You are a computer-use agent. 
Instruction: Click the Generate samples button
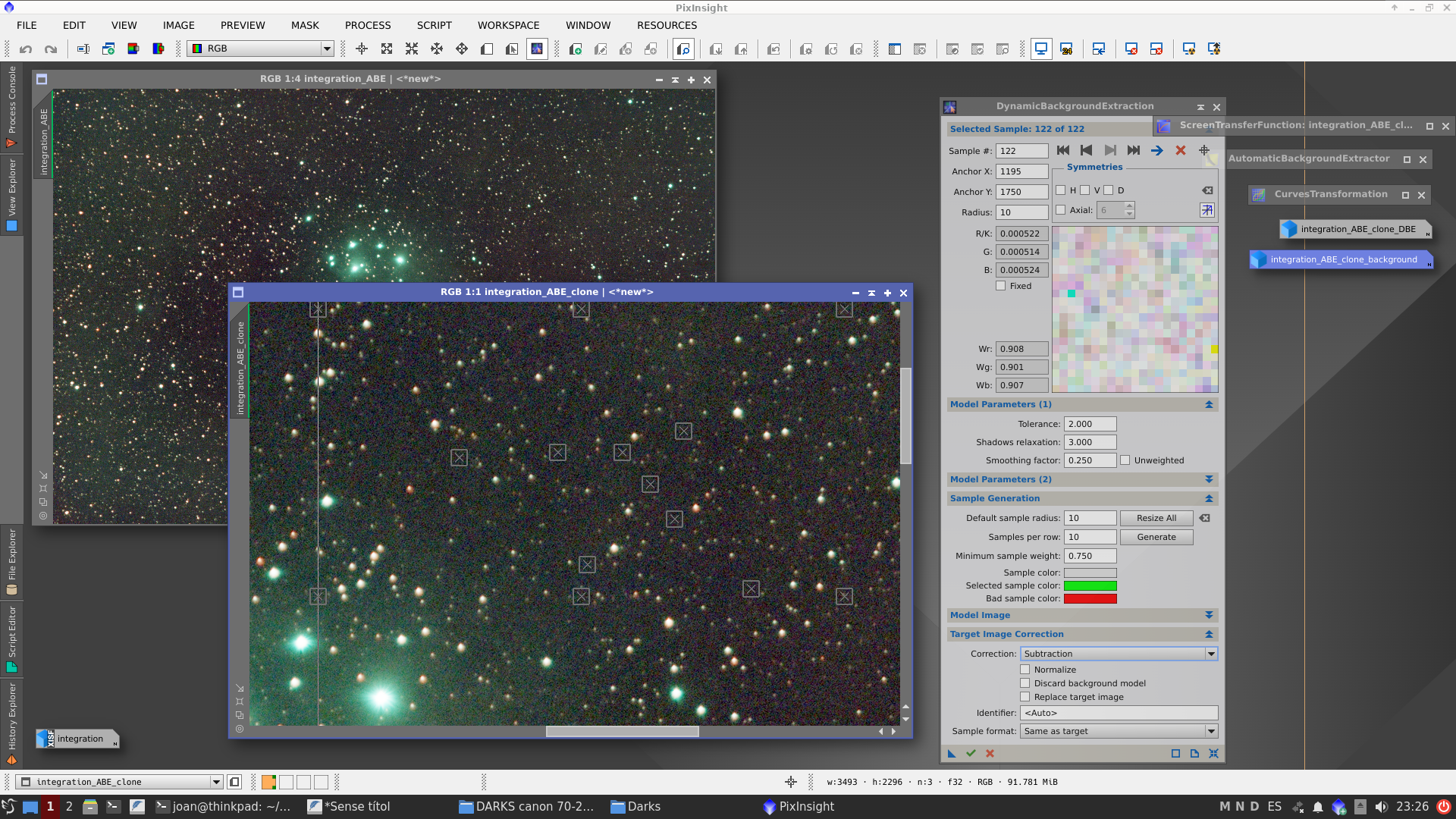tap(1156, 536)
